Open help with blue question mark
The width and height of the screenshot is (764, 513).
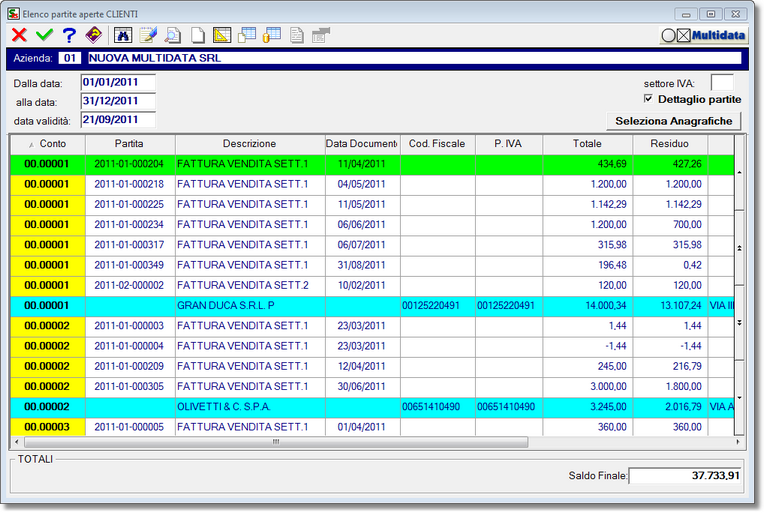[x=69, y=35]
